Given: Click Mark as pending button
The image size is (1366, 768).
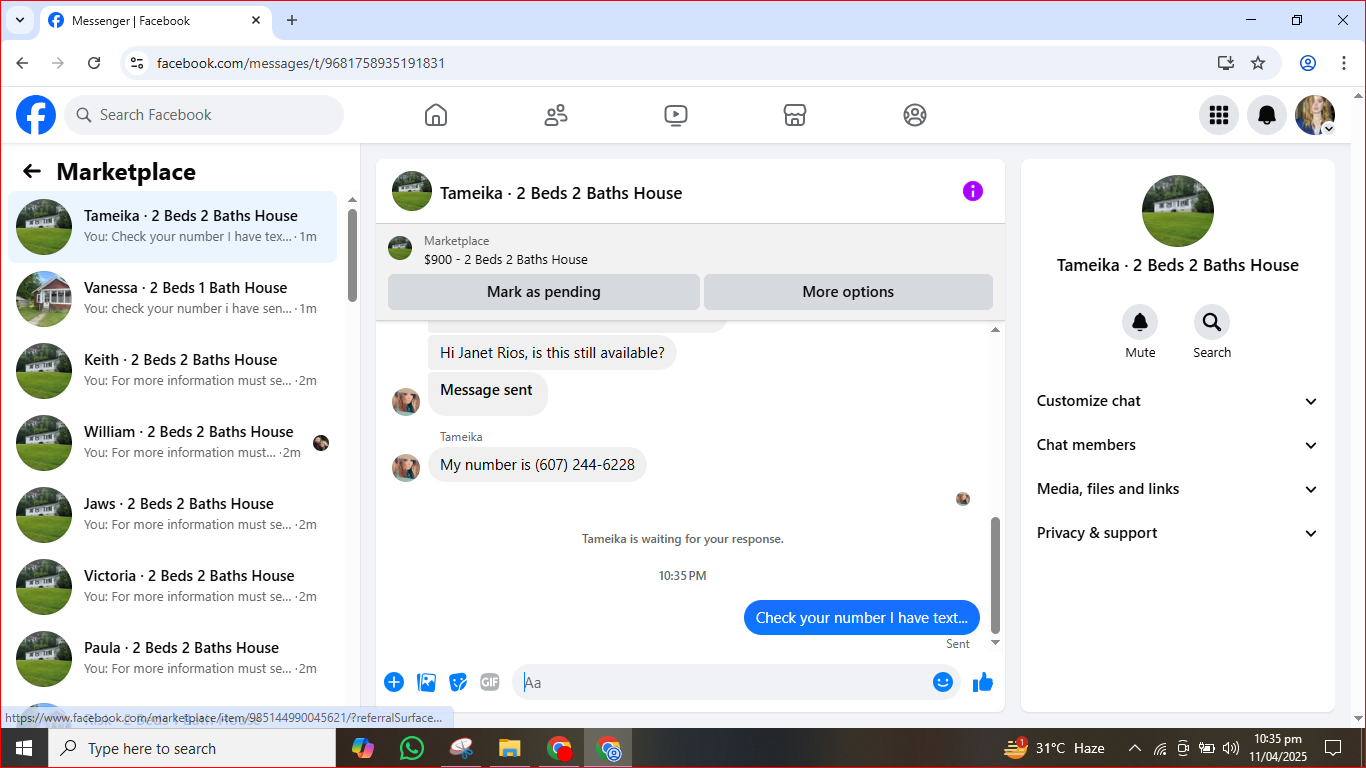Looking at the screenshot, I should (544, 292).
